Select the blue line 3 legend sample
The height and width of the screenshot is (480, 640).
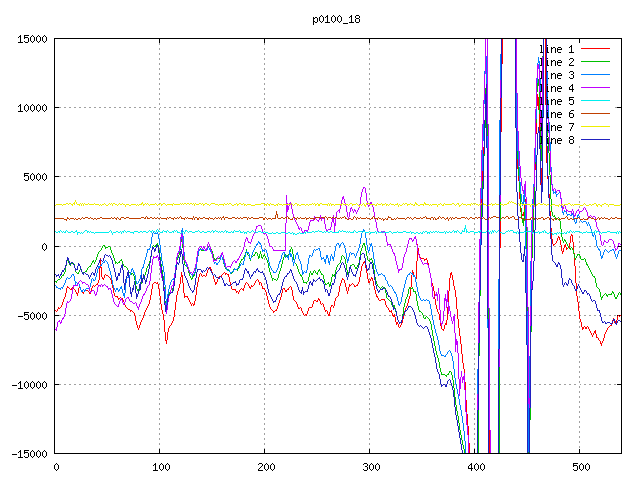(x=596, y=75)
